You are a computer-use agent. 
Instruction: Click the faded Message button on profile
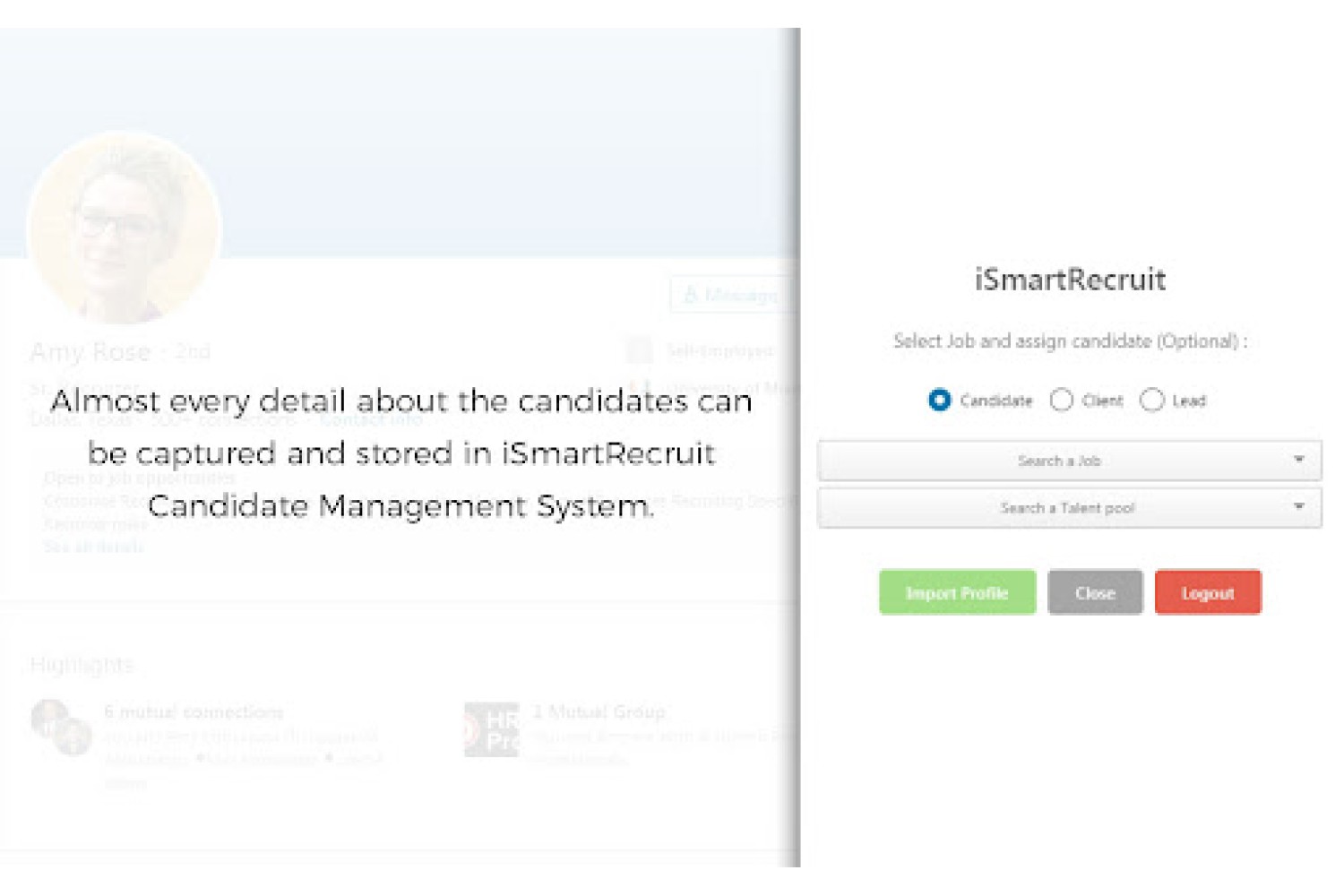[732, 295]
